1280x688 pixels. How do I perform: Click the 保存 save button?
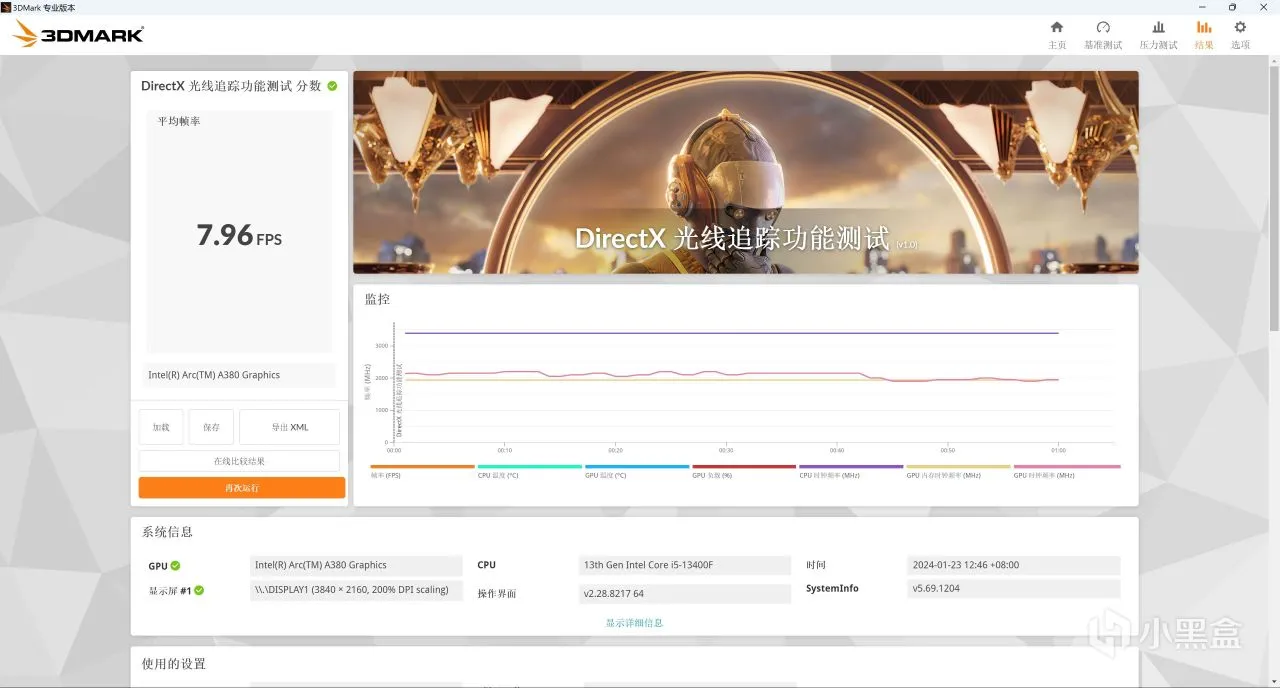click(x=211, y=427)
